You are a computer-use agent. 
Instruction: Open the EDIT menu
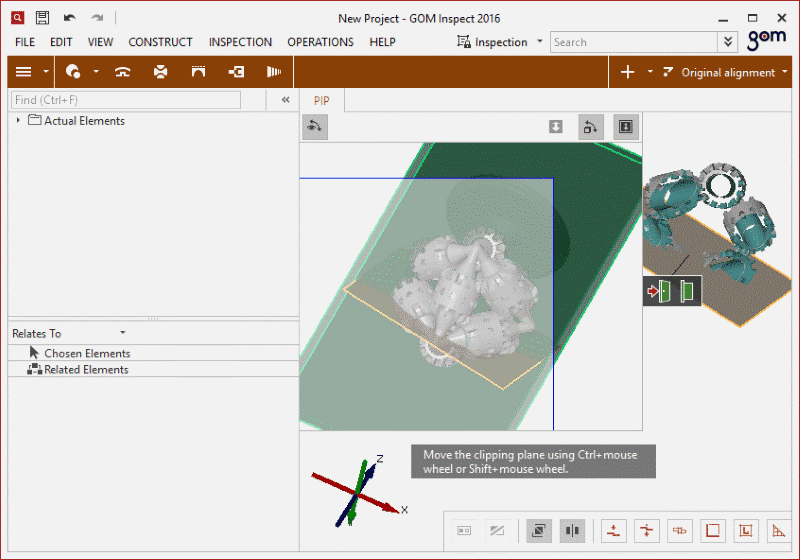point(61,42)
